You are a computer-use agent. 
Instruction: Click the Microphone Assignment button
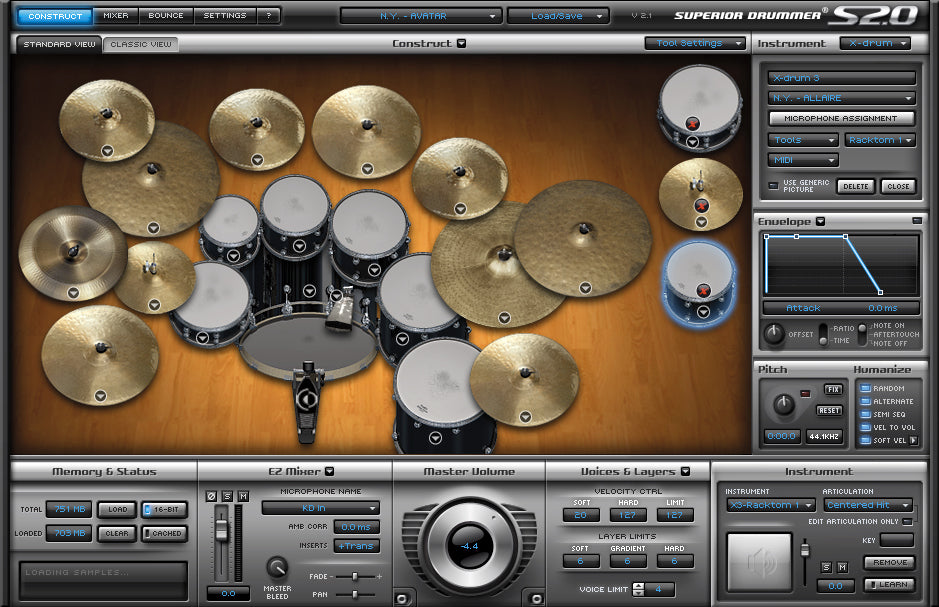tap(839, 119)
